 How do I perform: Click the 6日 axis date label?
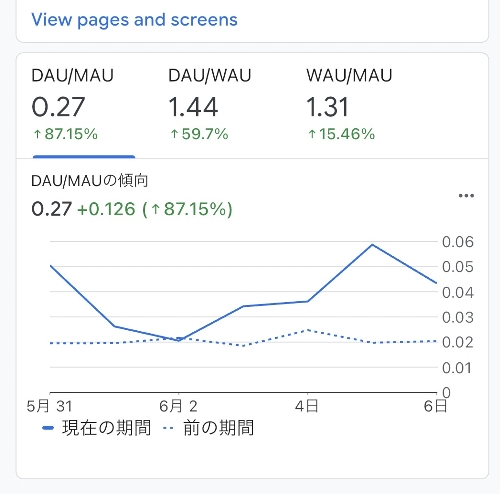point(435,406)
